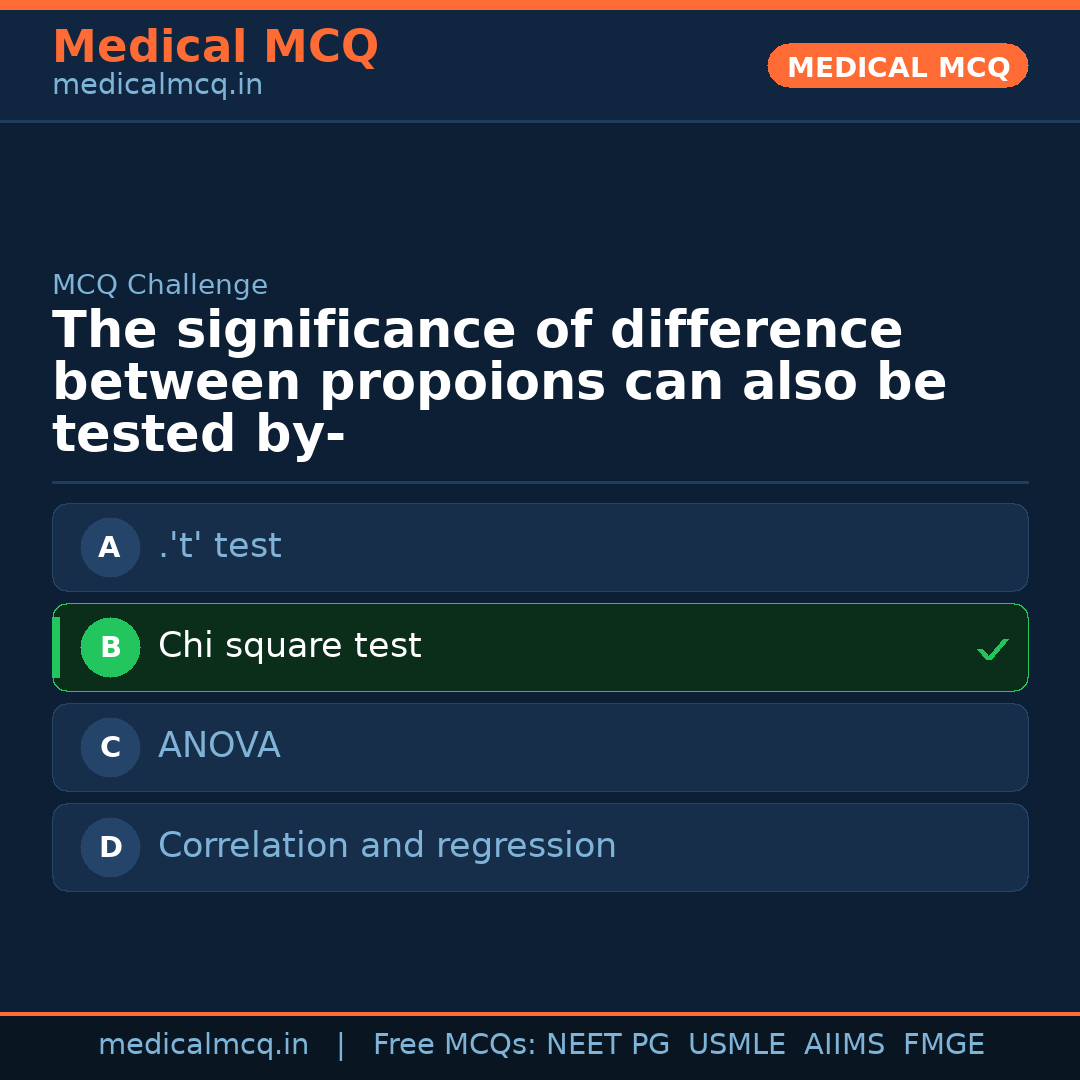Click the circular C option badge
Screen dimensions: 1080x1080
[x=110, y=747]
